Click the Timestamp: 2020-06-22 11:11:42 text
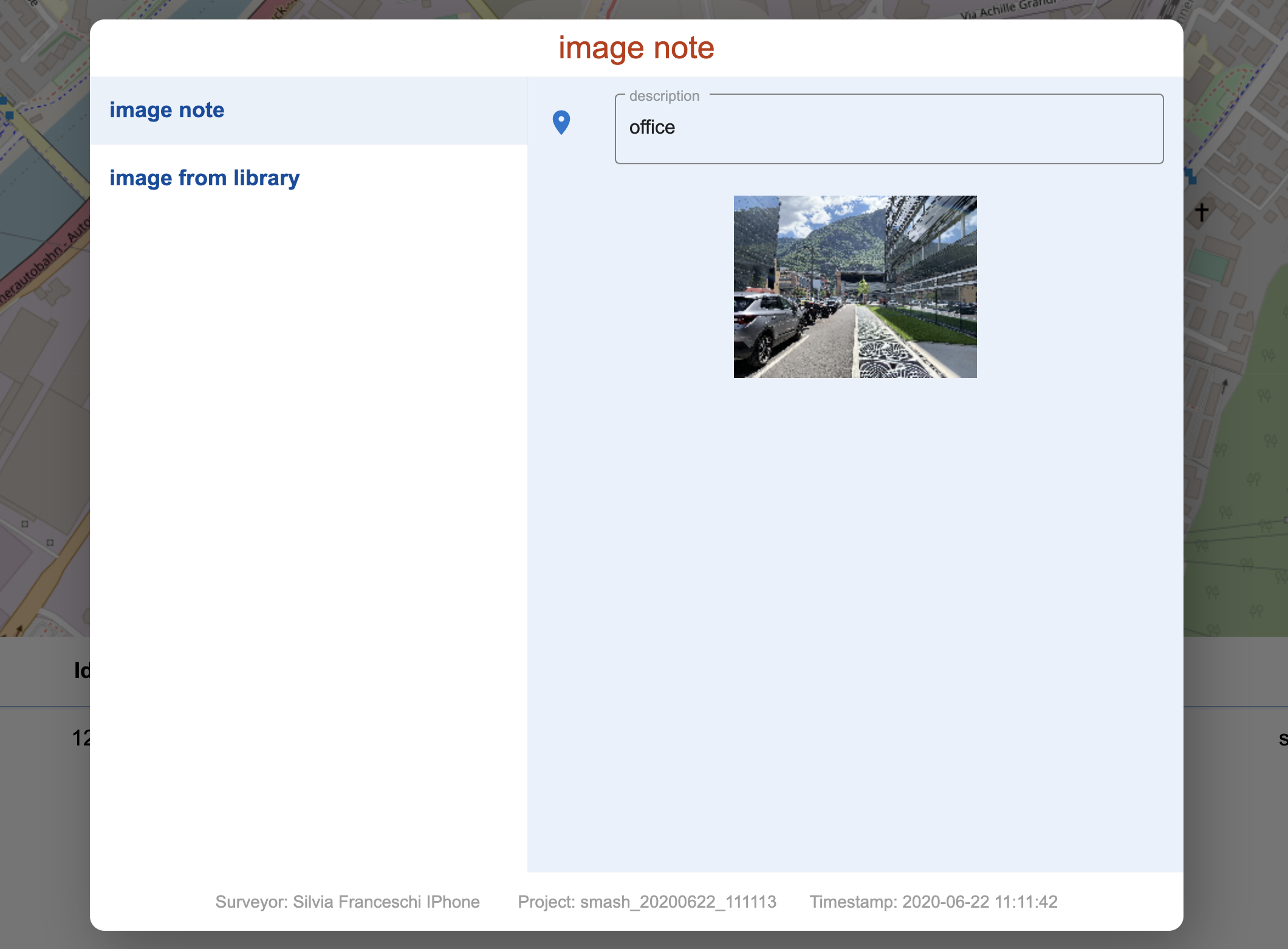Image resolution: width=1288 pixels, height=949 pixels. point(933,902)
